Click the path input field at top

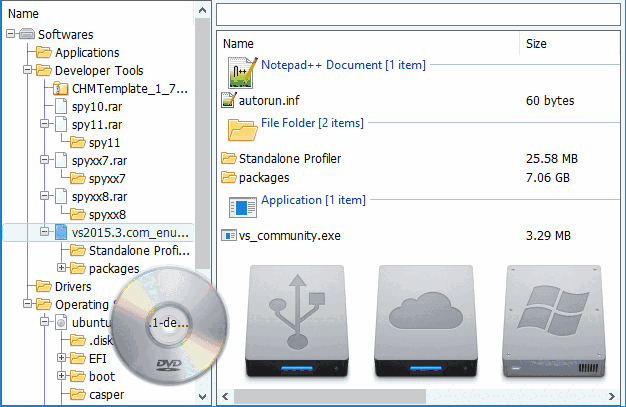coord(418,14)
